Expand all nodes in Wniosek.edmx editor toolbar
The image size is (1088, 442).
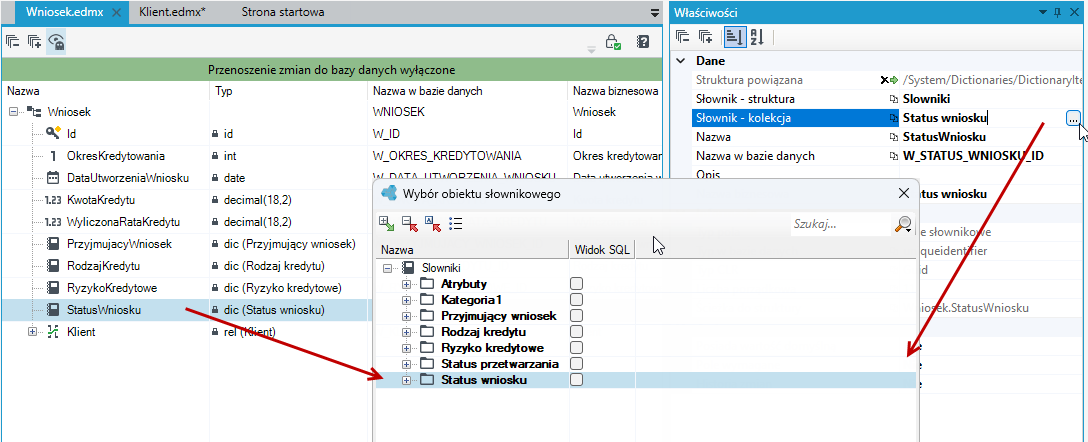(x=35, y=42)
